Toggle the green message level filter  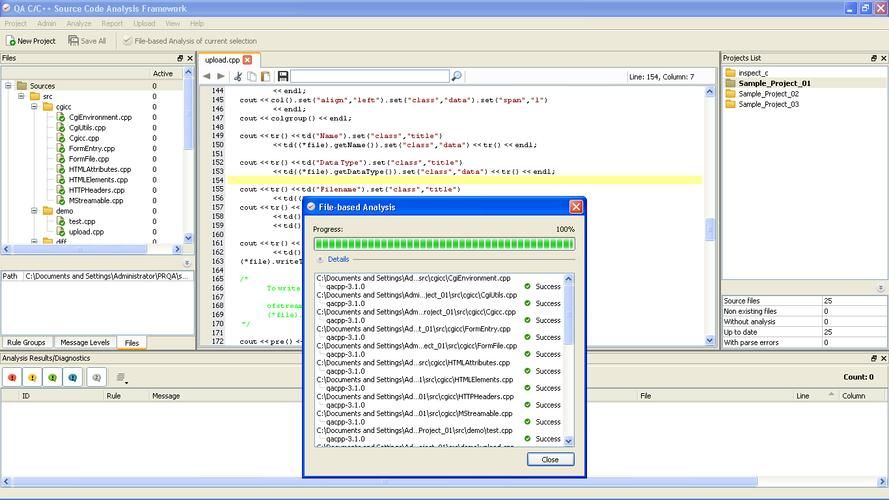[x=52, y=377]
